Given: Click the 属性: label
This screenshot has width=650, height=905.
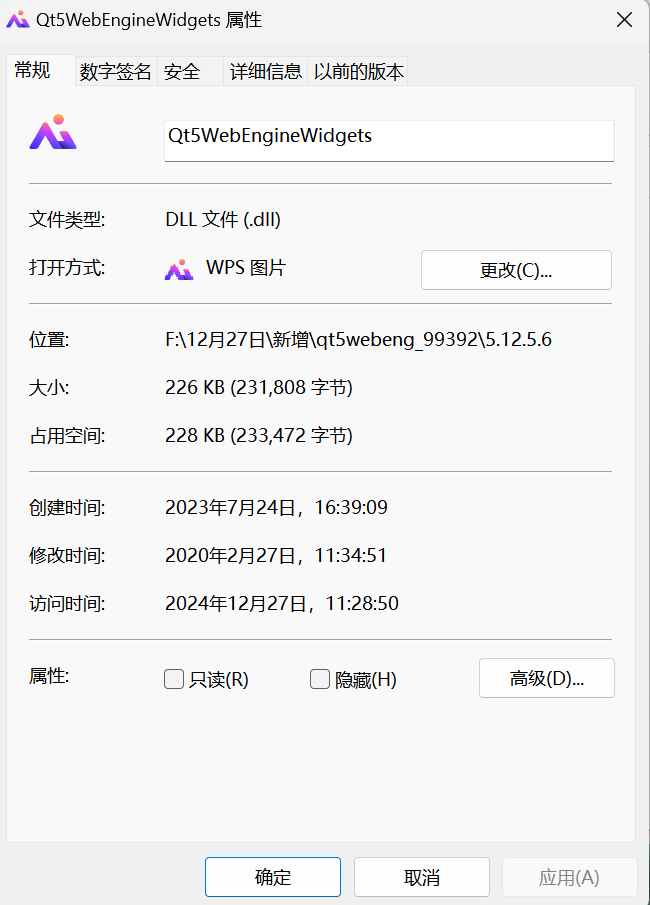Looking at the screenshot, I should point(49,676).
